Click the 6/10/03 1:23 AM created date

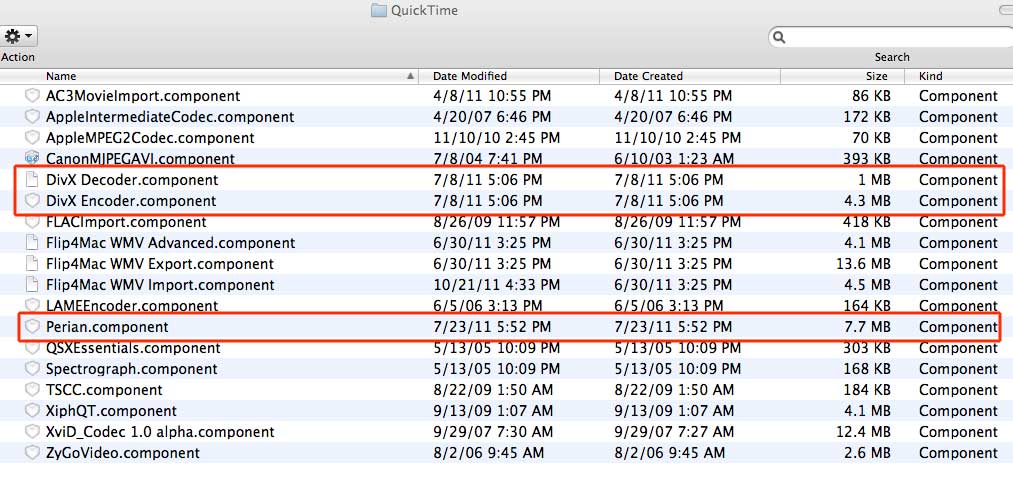674,158
